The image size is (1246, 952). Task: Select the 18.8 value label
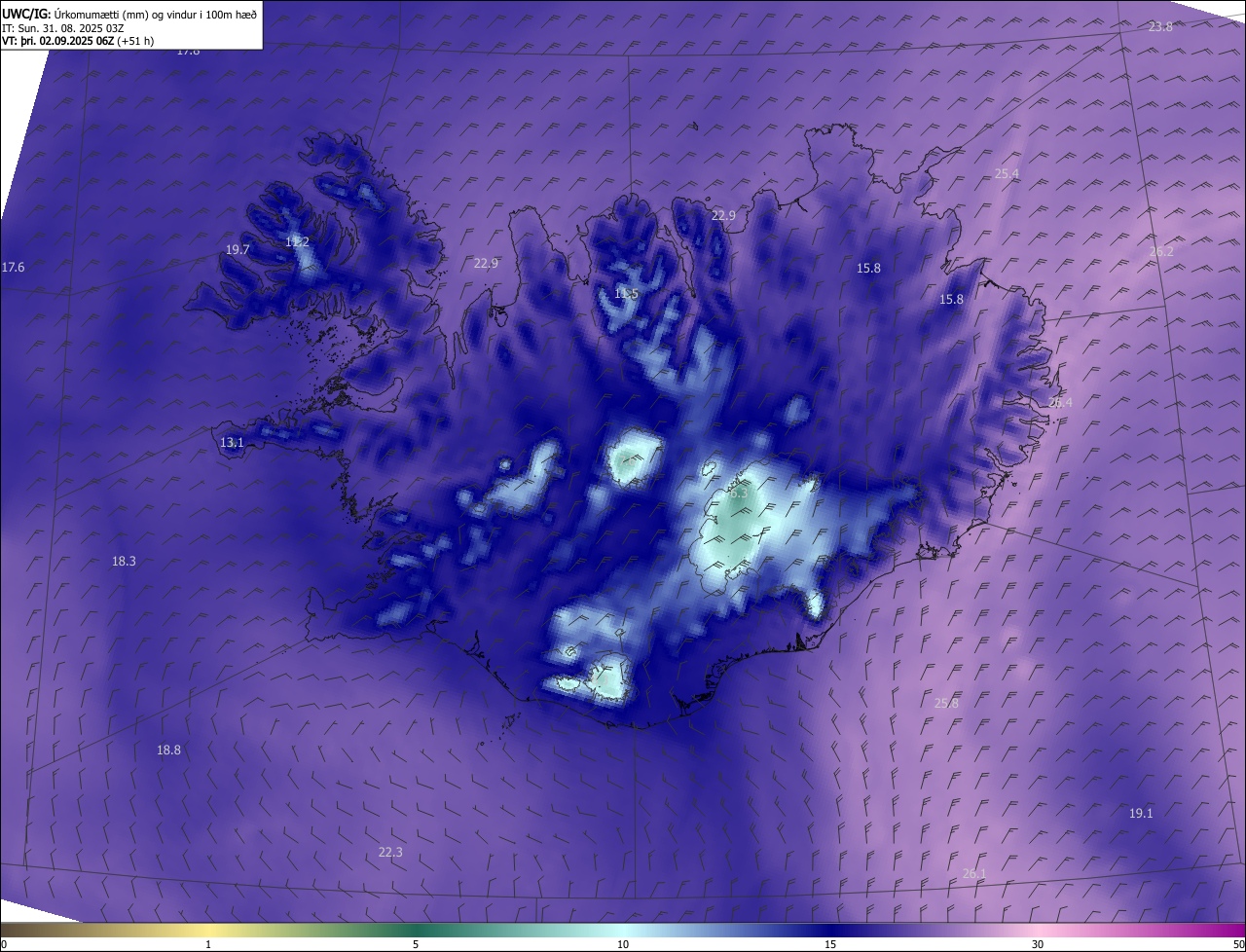point(168,750)
